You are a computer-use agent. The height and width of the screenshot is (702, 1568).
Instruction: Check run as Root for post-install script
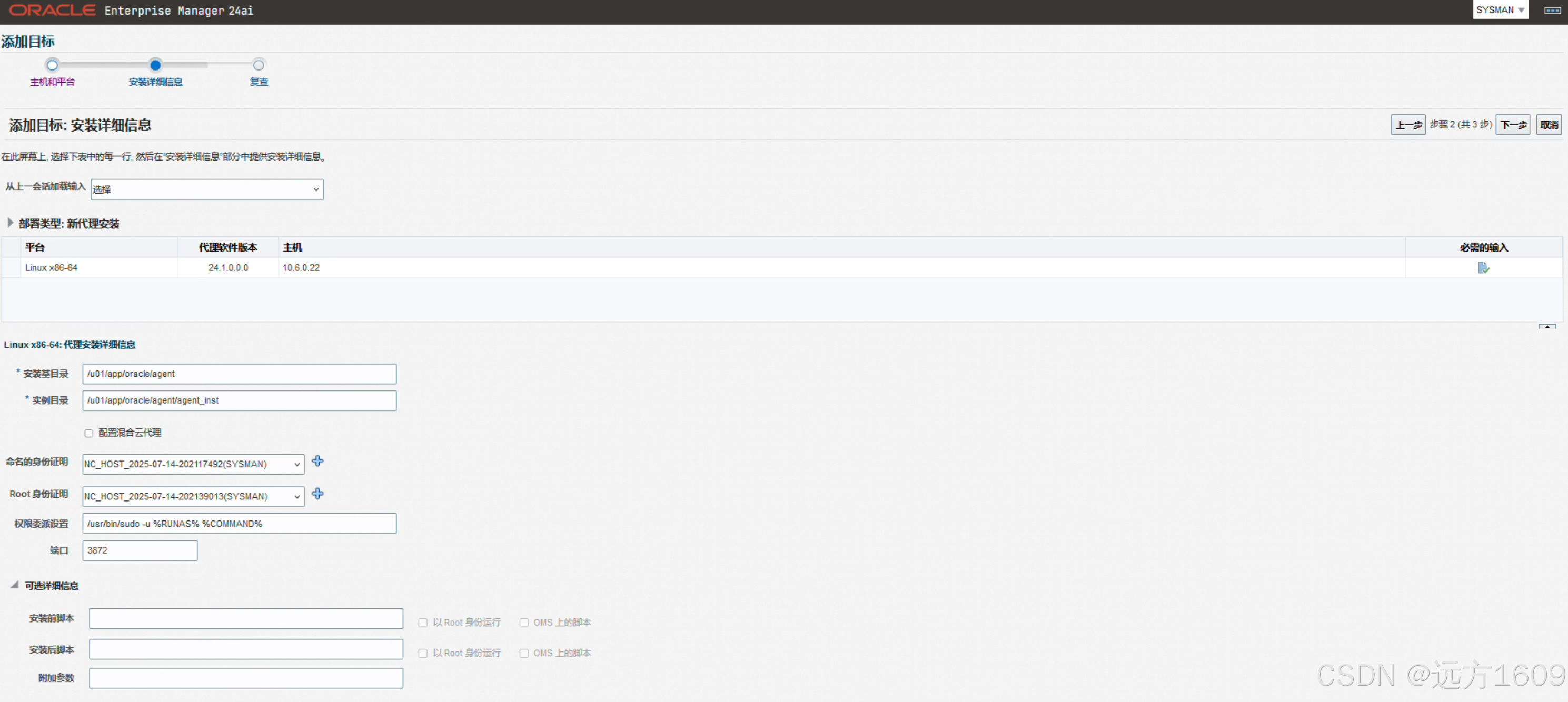[422, 654]
